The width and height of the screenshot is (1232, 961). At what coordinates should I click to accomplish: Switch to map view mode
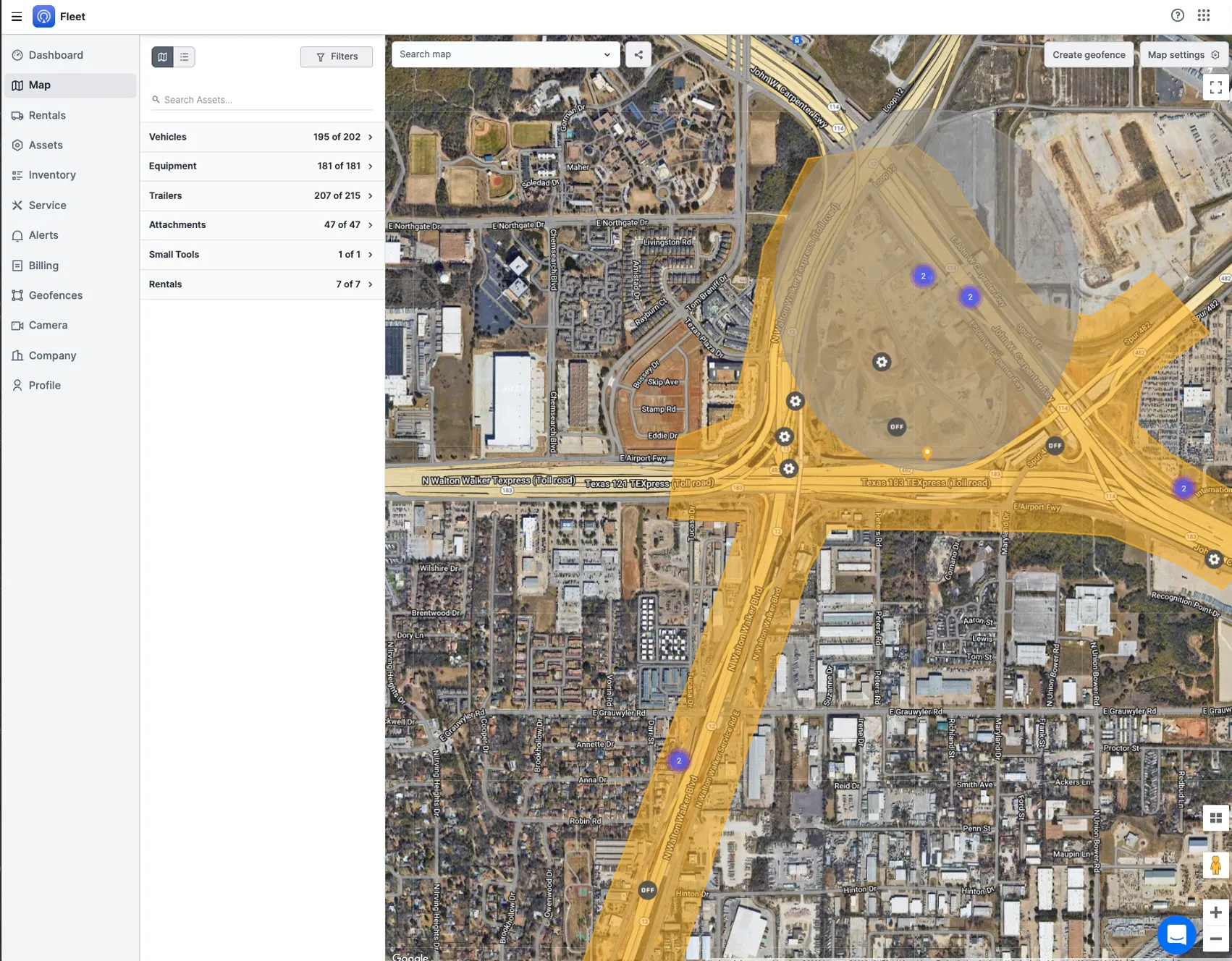point(162,56)
